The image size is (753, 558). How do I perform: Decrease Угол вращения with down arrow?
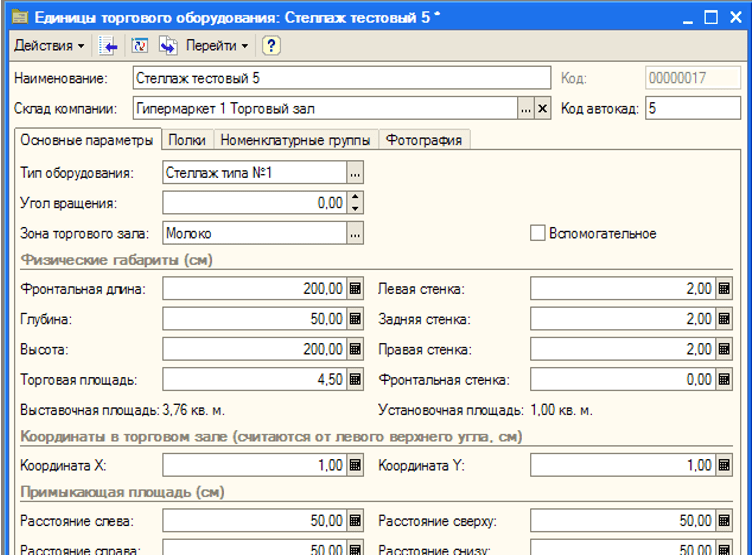tap(355, 208)
